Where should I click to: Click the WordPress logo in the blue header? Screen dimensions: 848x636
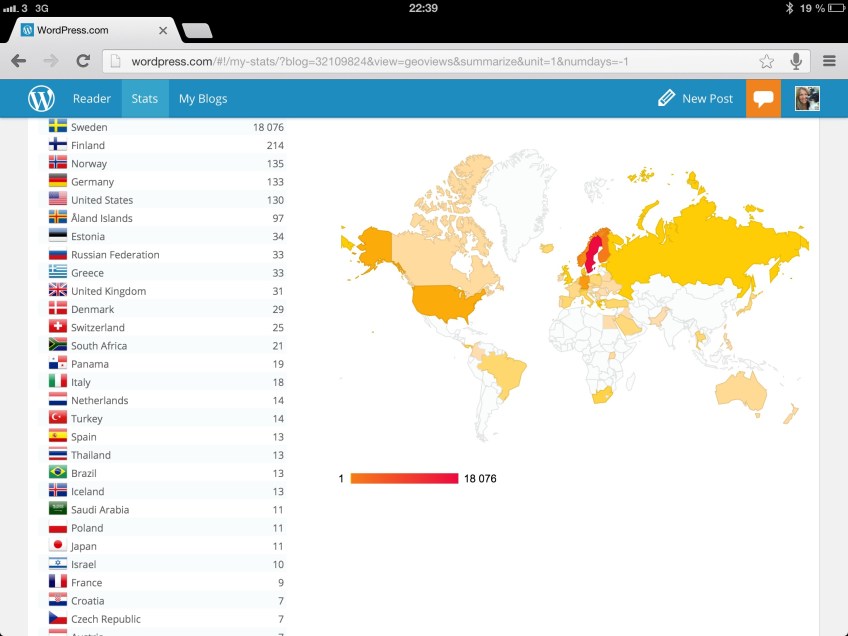click(x=41, y=98)
